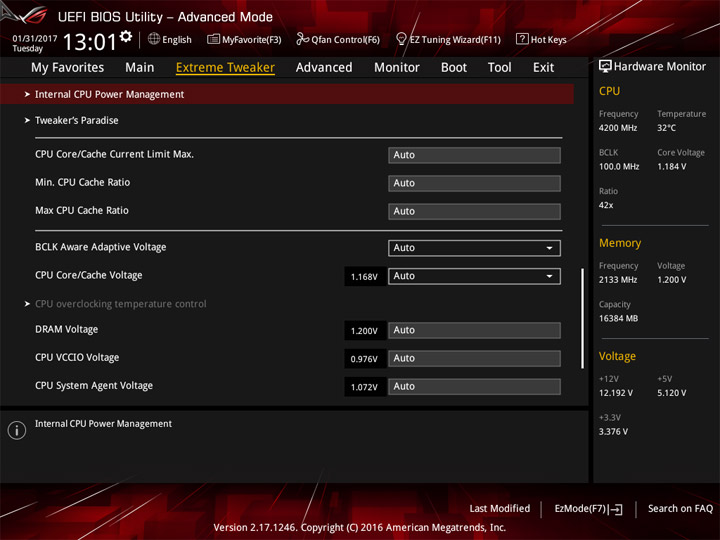The height and width of the screenshot is (540, 720).
Task: Click the 01/31/2017 Tuesday date
Action: tap(34, 43)
